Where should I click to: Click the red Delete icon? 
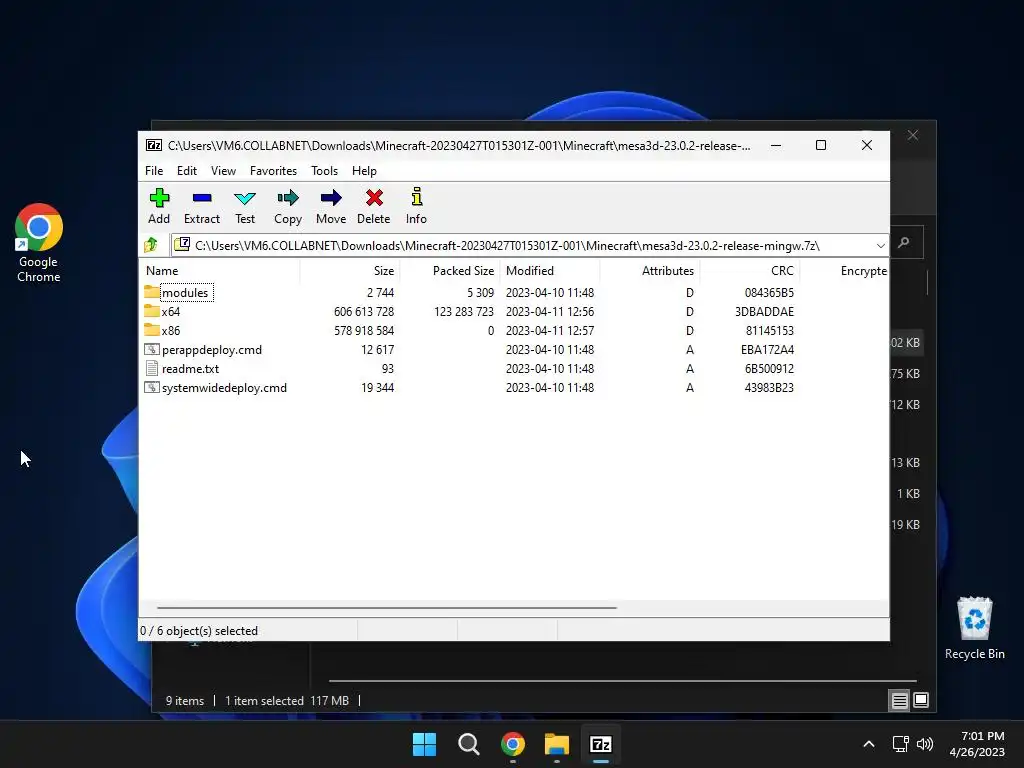coord(374,198)
